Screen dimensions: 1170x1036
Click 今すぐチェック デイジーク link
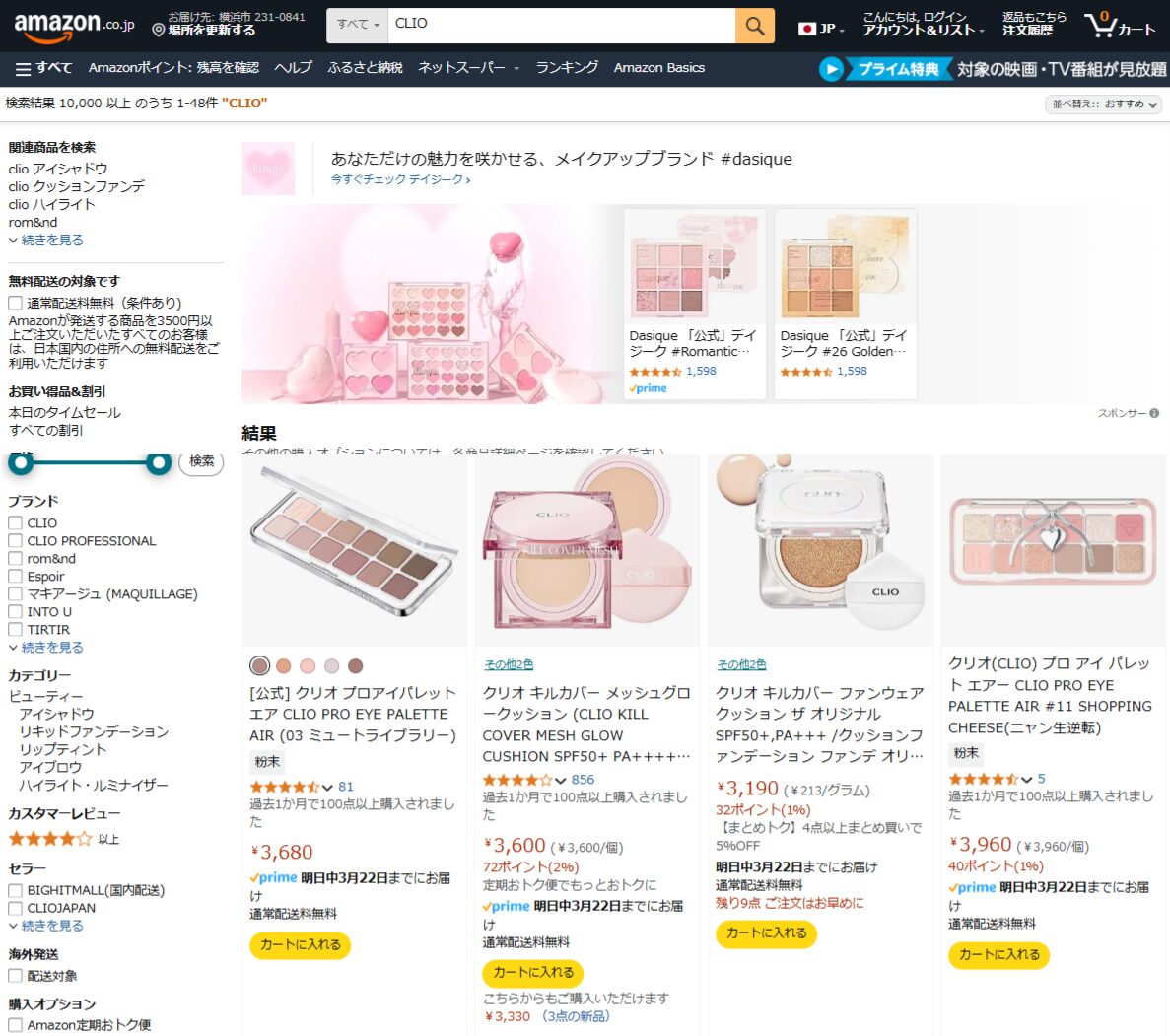(401, 179)
